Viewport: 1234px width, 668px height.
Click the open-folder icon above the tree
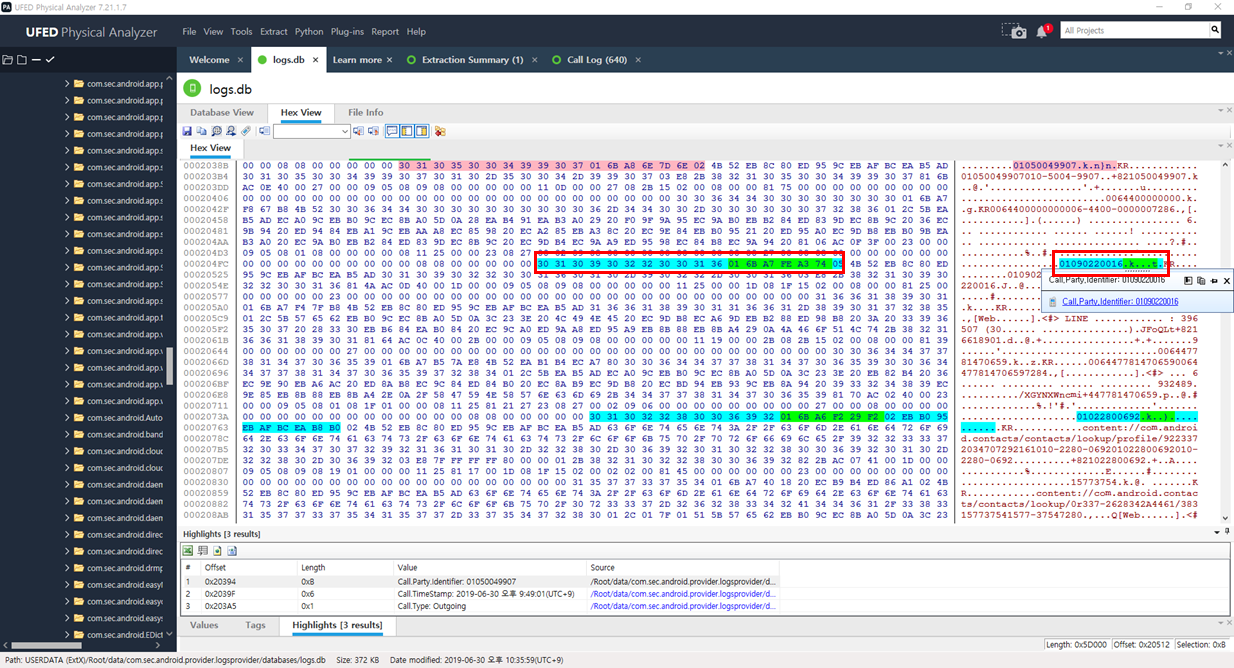pos(8,60)
